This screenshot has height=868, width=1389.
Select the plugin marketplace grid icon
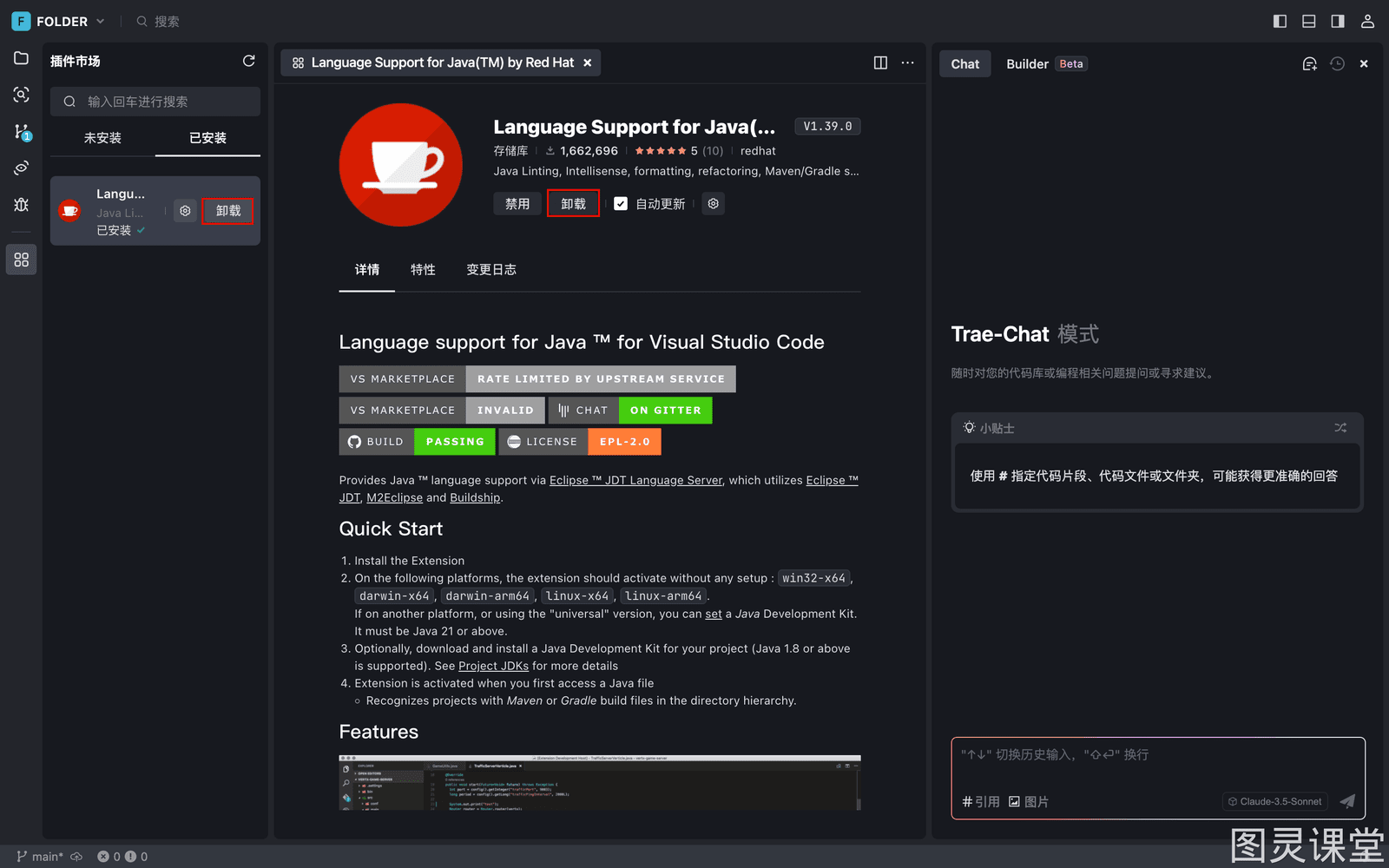pos(21,260)
